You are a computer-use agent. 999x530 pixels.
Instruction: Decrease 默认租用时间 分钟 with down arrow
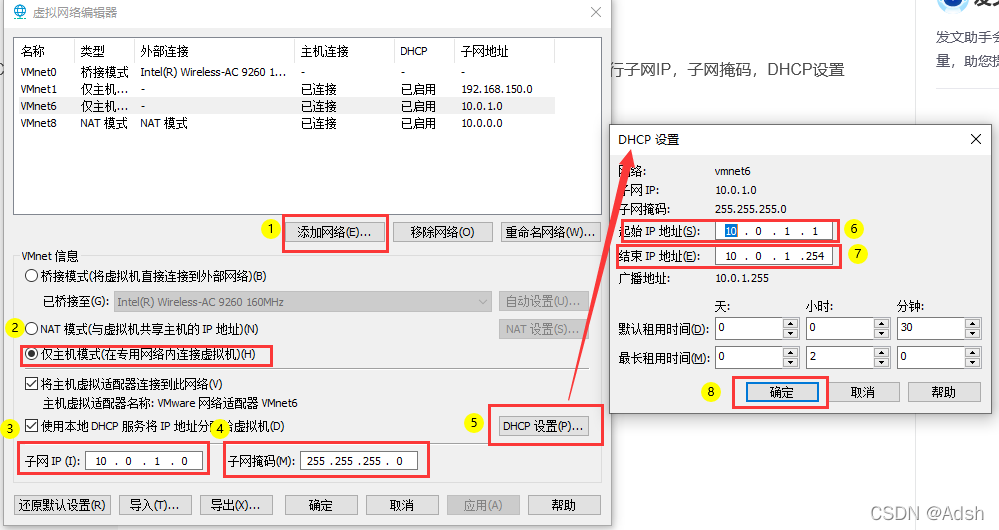(x=973, y=333)
